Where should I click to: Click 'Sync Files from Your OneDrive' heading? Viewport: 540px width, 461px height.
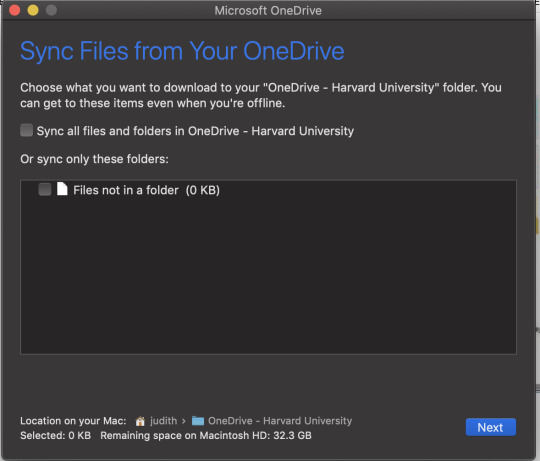[182, 51]
